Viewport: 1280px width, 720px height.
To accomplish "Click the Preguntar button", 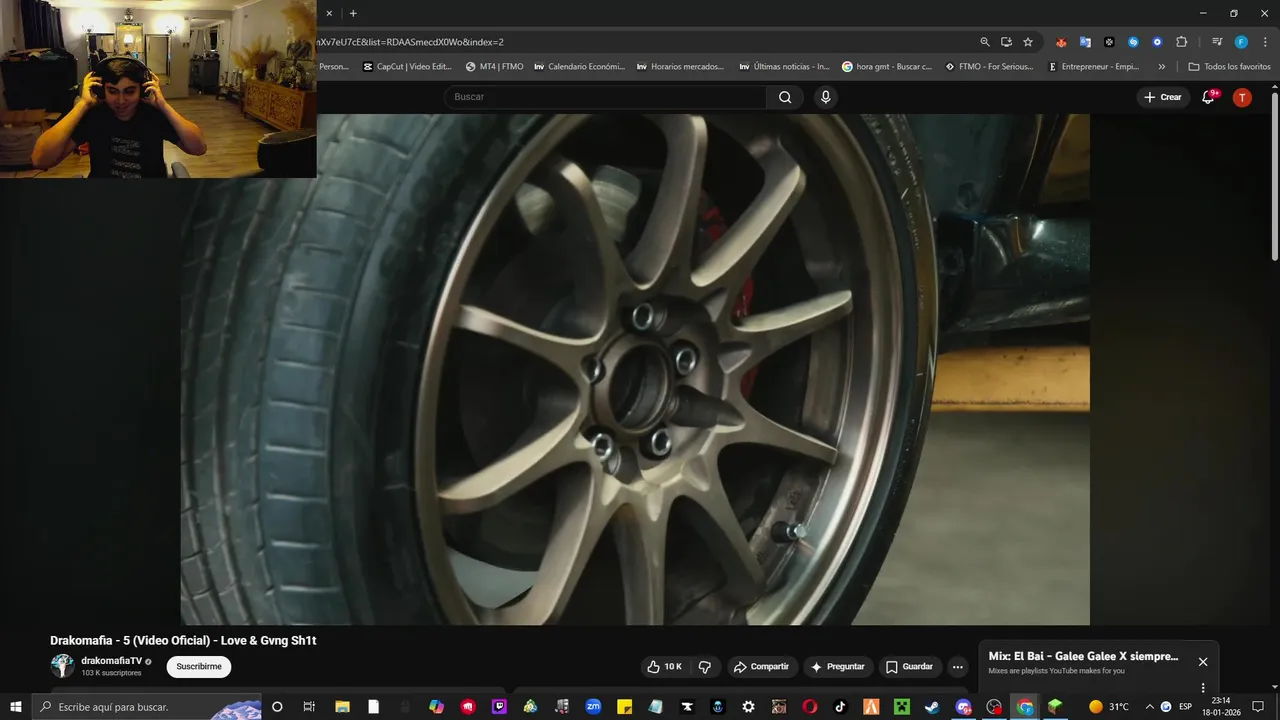I will click(x=838, y=667).
